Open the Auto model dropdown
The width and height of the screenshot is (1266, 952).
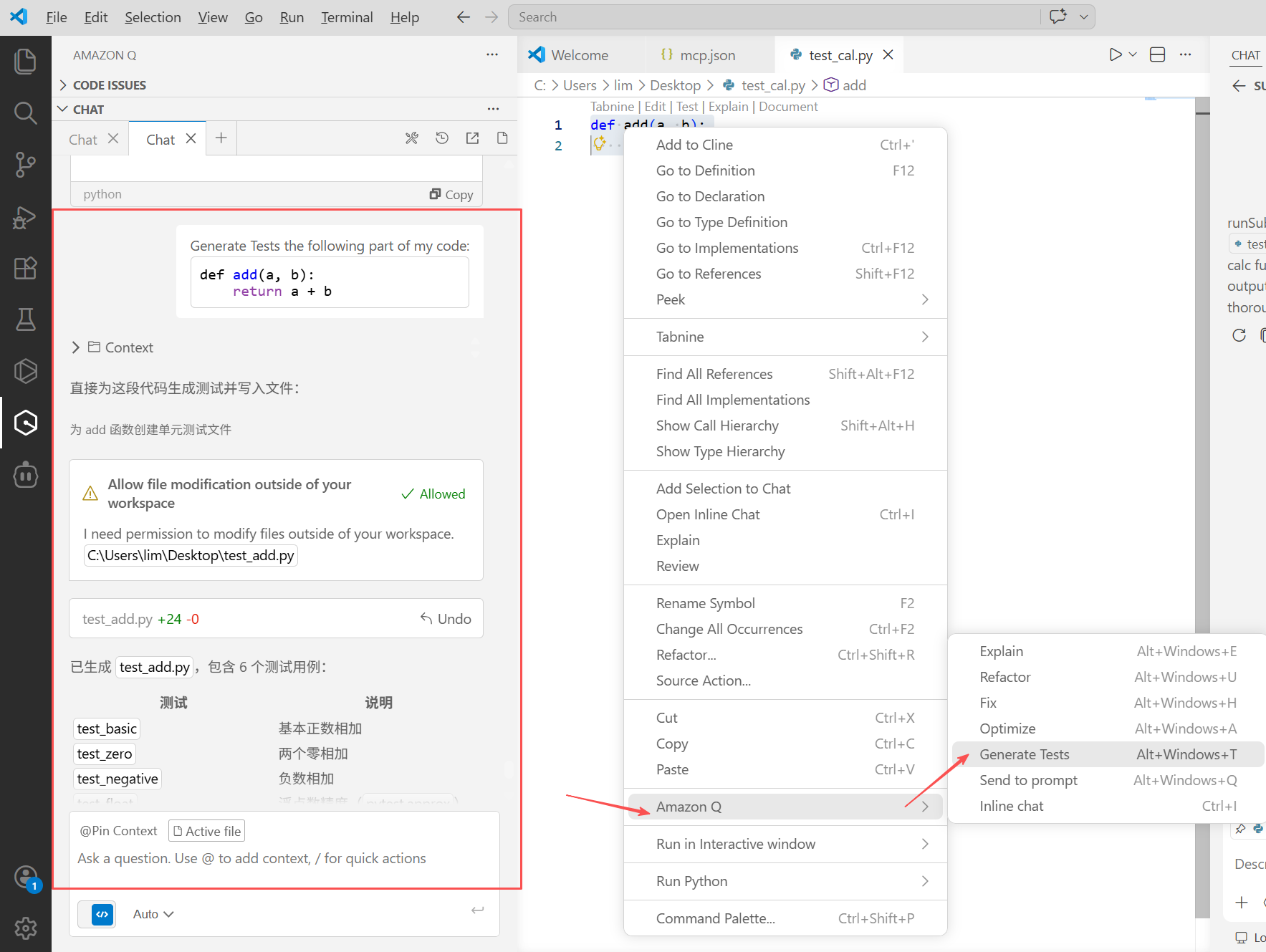pos(153,914)
